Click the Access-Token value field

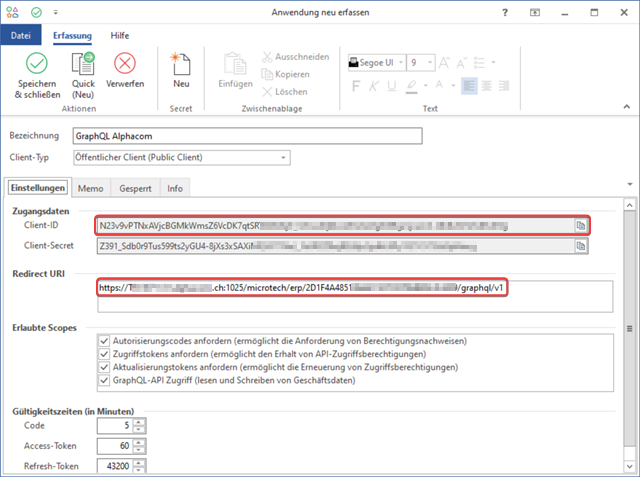[x=116, y=446]
